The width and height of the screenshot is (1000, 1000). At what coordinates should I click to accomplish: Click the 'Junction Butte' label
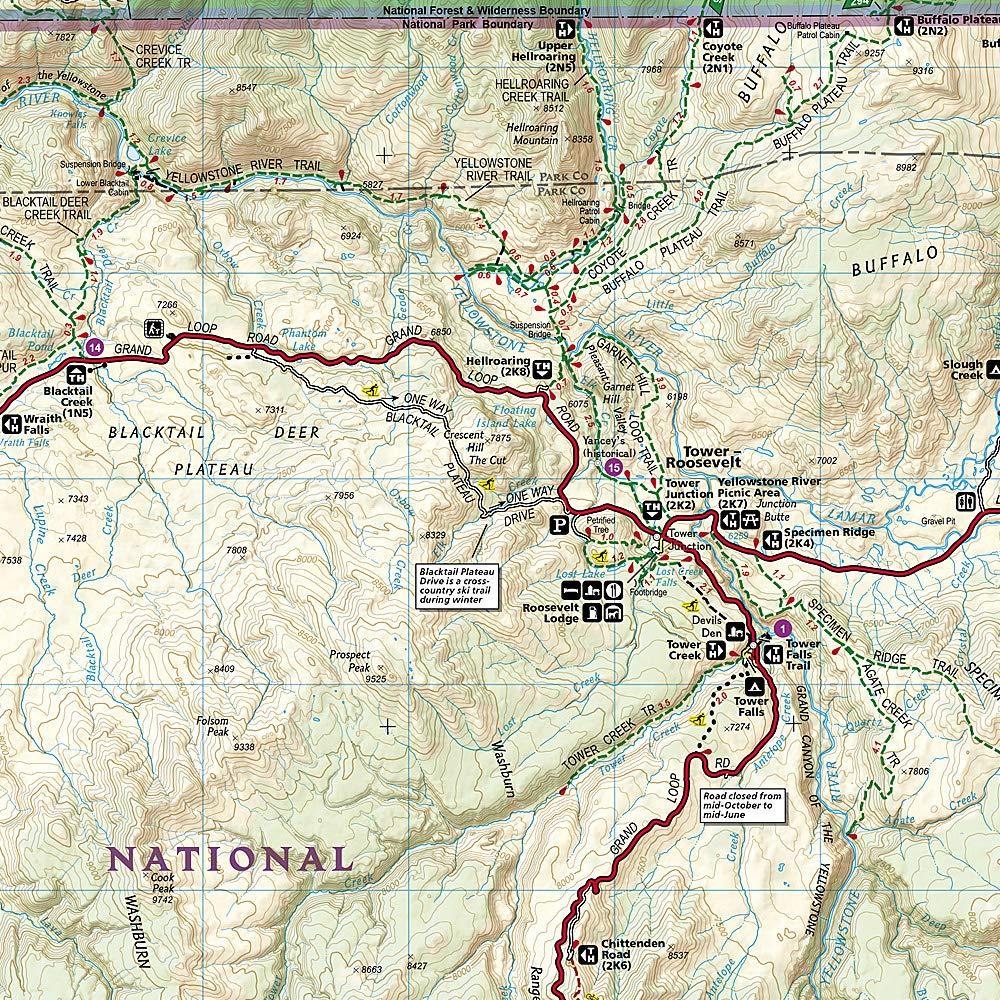pos(776,510)
